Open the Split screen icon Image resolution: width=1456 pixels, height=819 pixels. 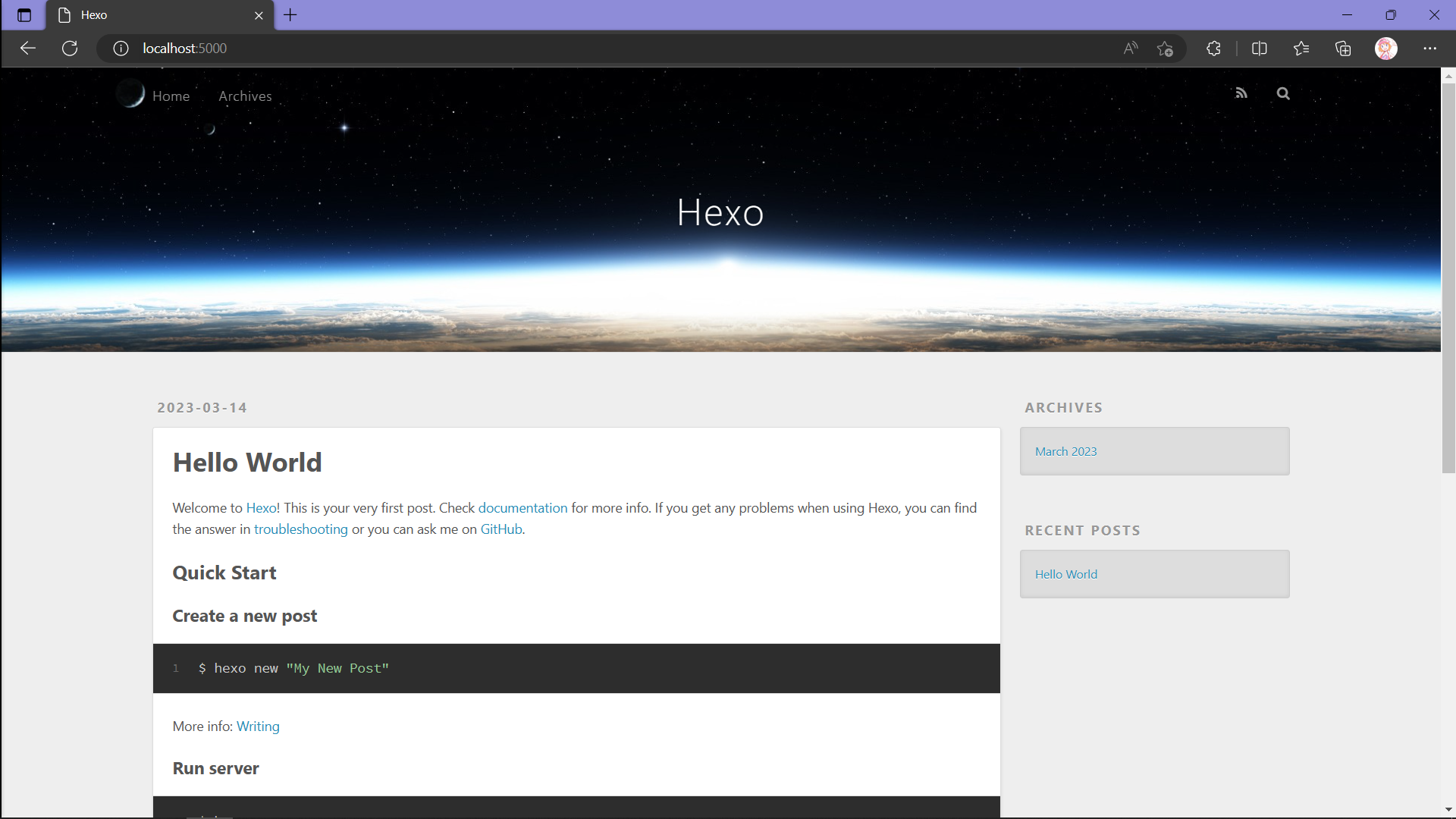click(x=1259, y=49)
